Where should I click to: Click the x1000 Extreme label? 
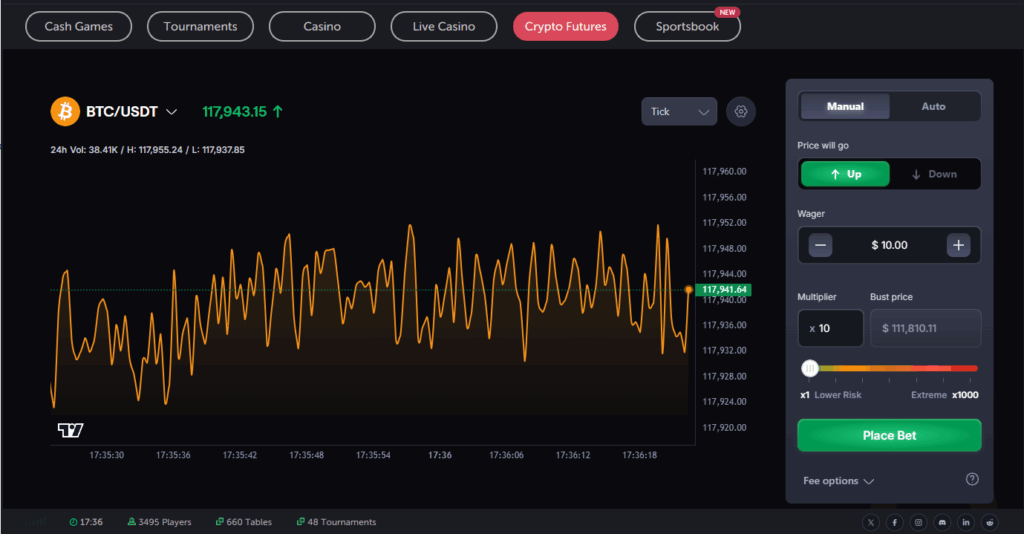click(x=945, y=395)
